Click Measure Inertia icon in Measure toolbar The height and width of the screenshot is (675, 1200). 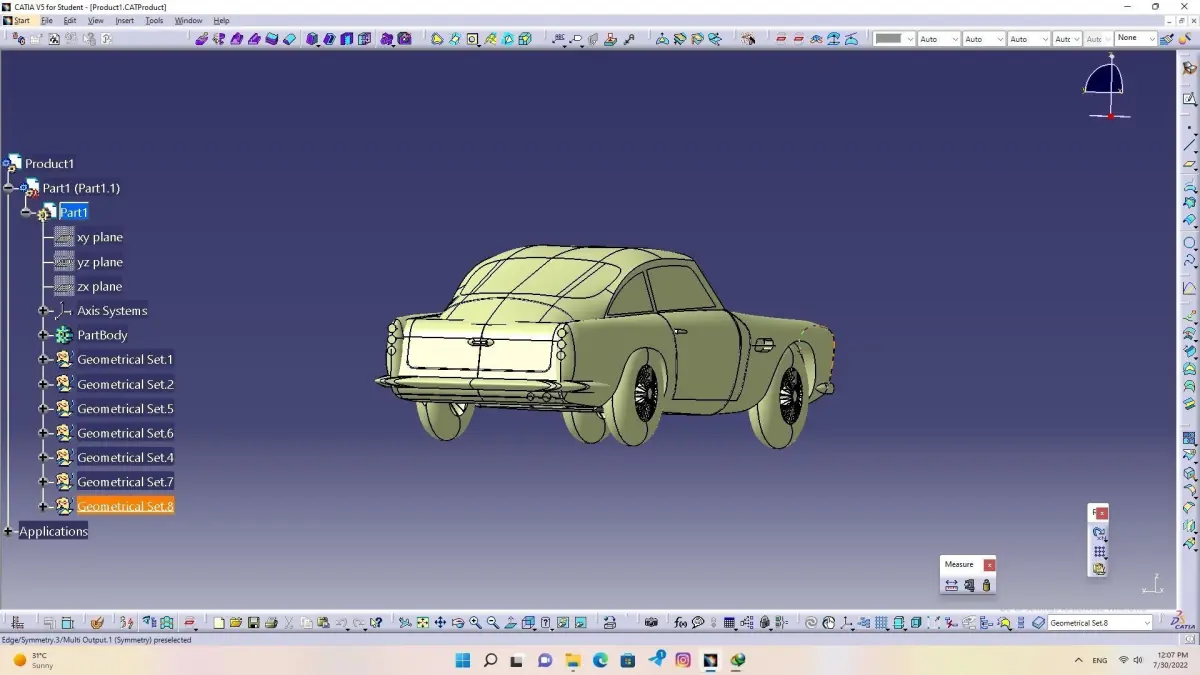tap(987, 585)
